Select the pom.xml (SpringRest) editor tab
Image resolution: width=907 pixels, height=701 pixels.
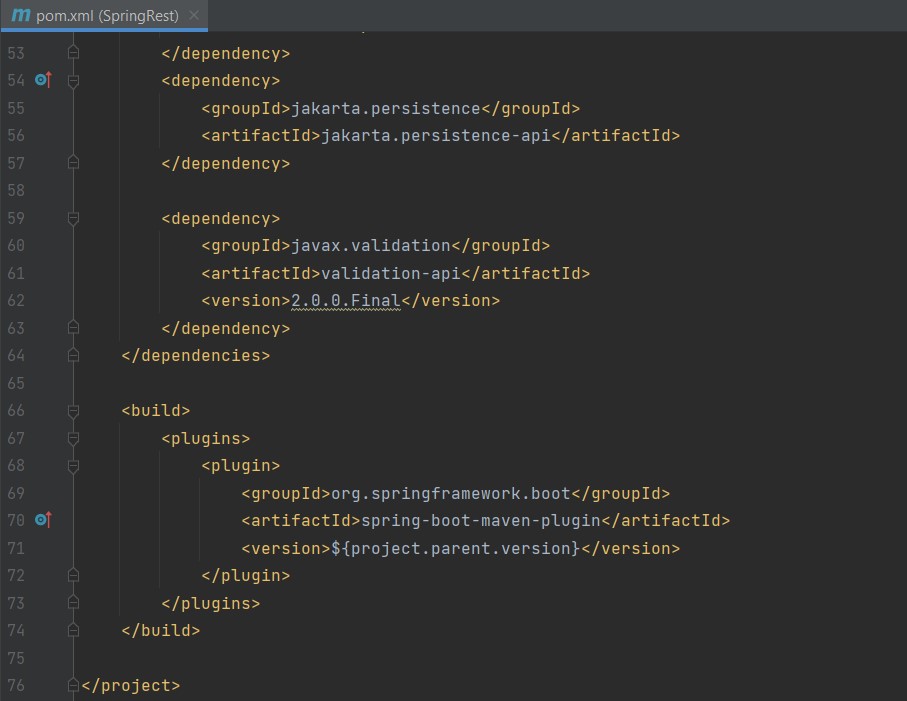[104, 16]
